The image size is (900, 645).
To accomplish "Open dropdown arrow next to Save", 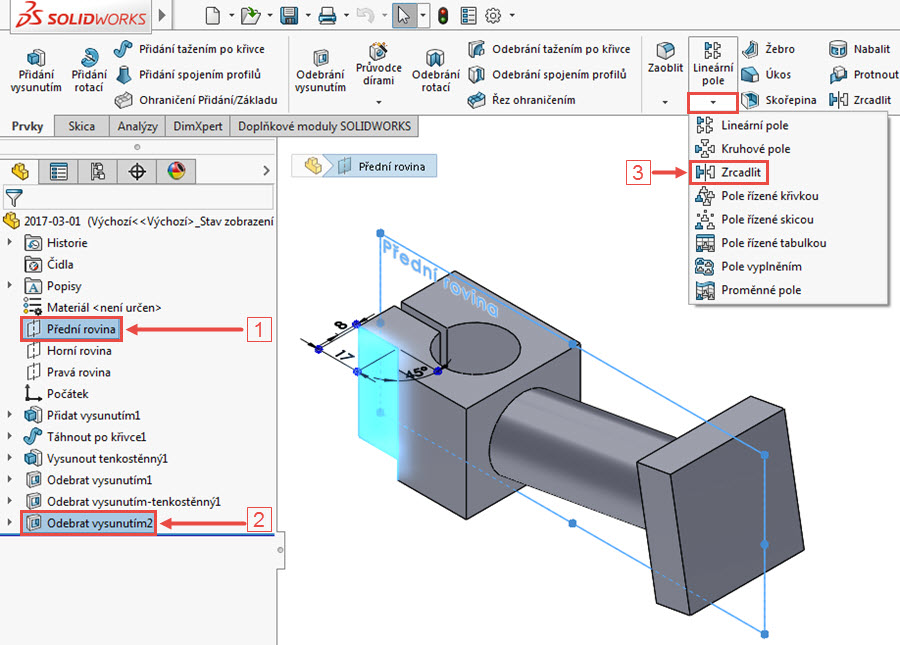I will (308, 15).
